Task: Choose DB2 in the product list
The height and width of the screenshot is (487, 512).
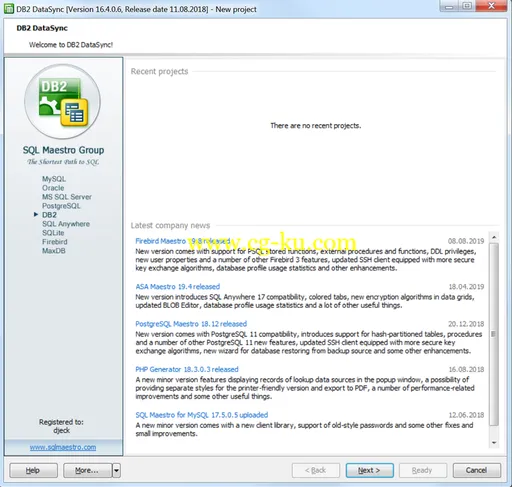Action: point(49,215)
